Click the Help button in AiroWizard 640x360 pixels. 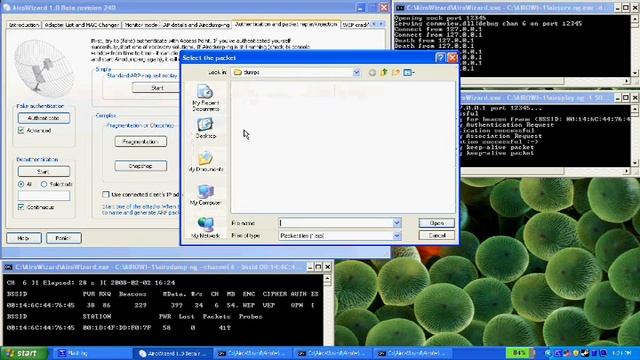click(24, 238)
